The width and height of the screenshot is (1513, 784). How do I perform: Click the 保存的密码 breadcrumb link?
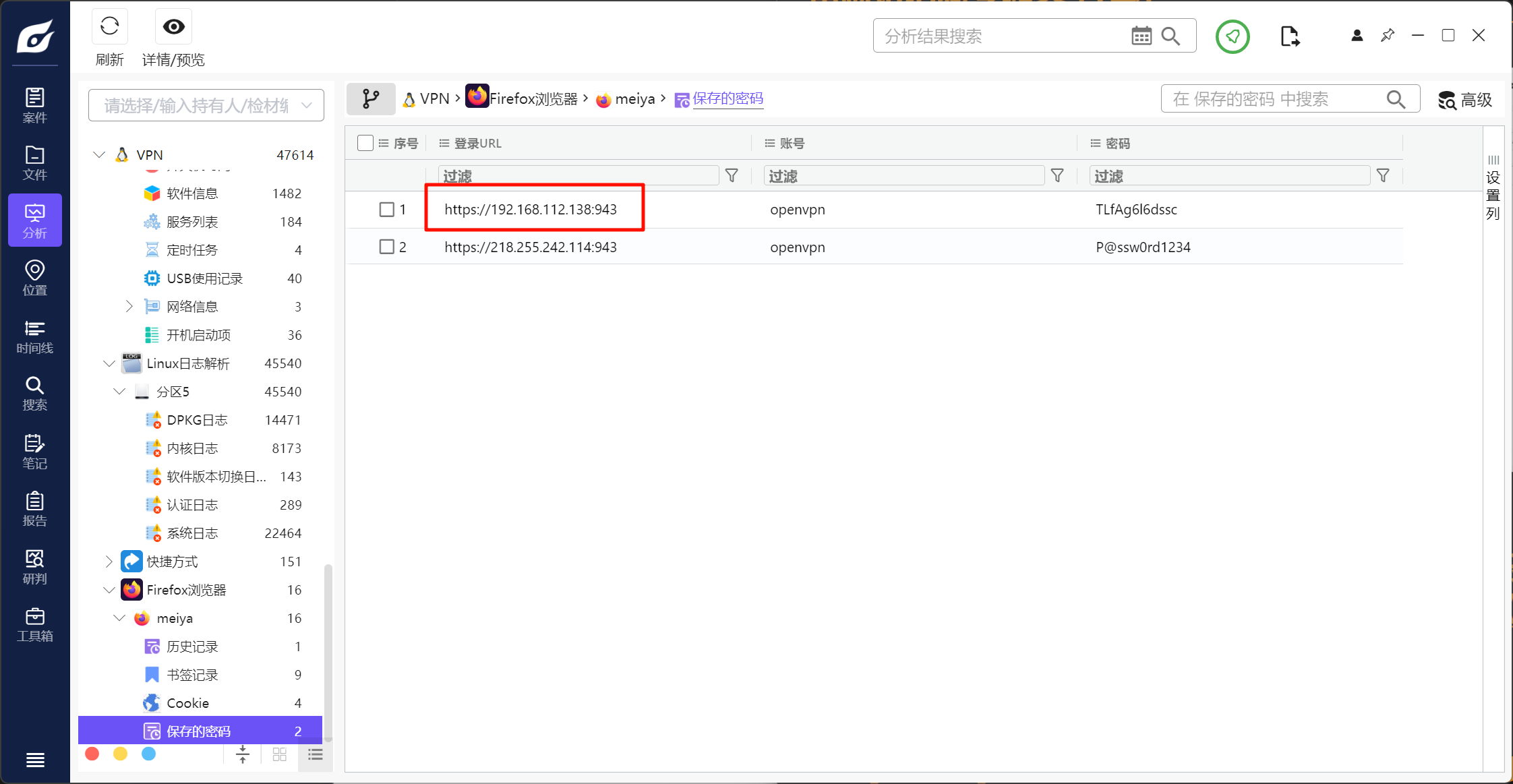pyautogui.click(x=728, y=99)
